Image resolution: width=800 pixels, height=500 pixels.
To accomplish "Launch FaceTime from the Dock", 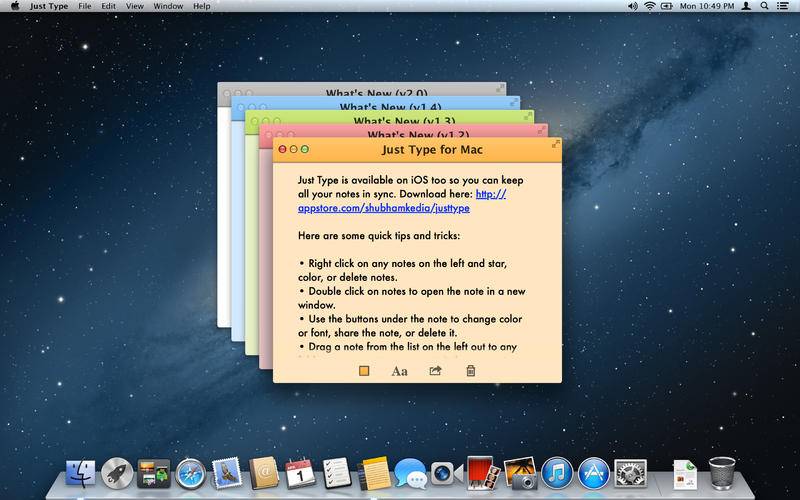I will (446, 474).
